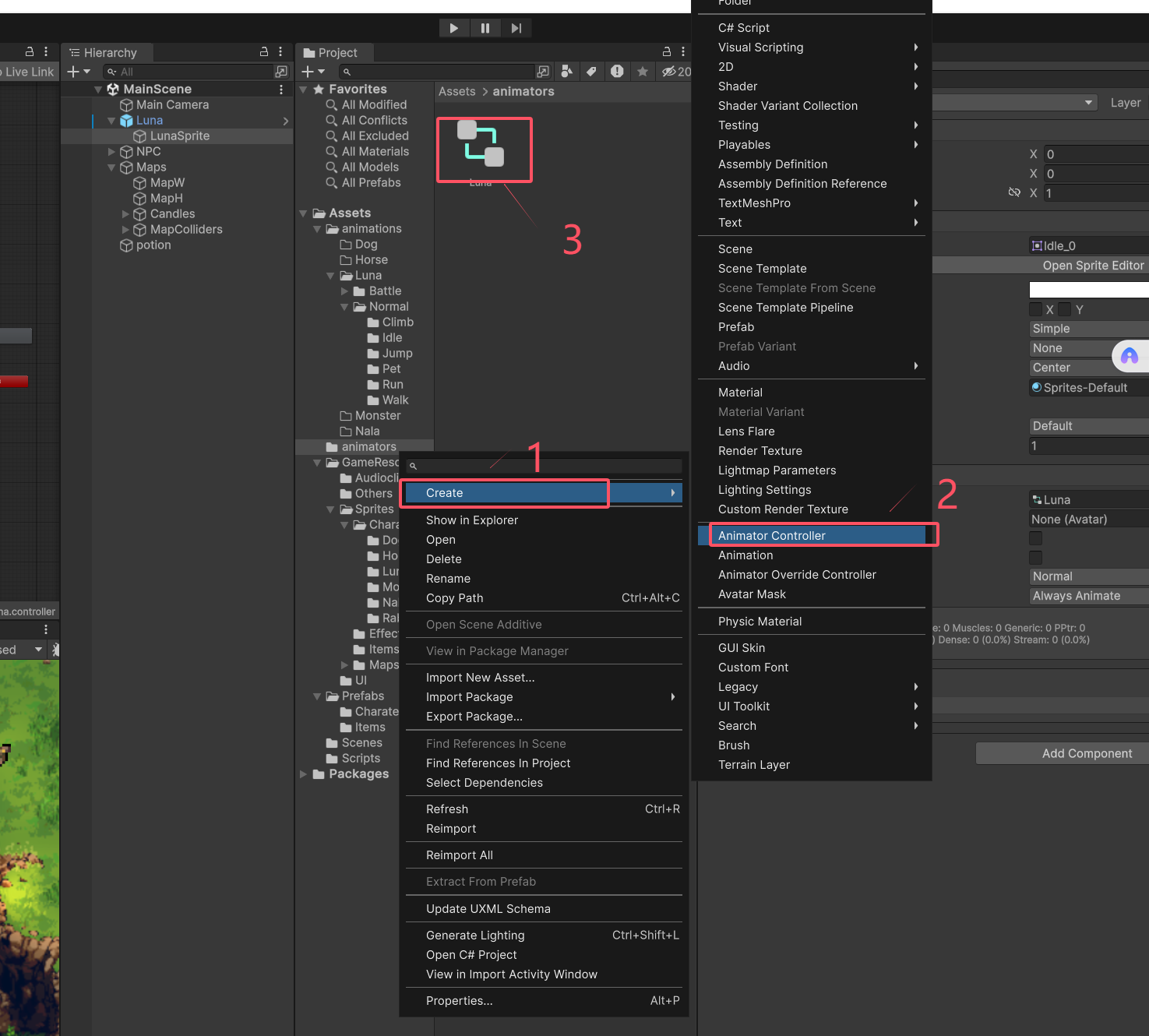Click the Search by Import Log Type icon
1149x1036 pixels.
click(x=617, y=72)
